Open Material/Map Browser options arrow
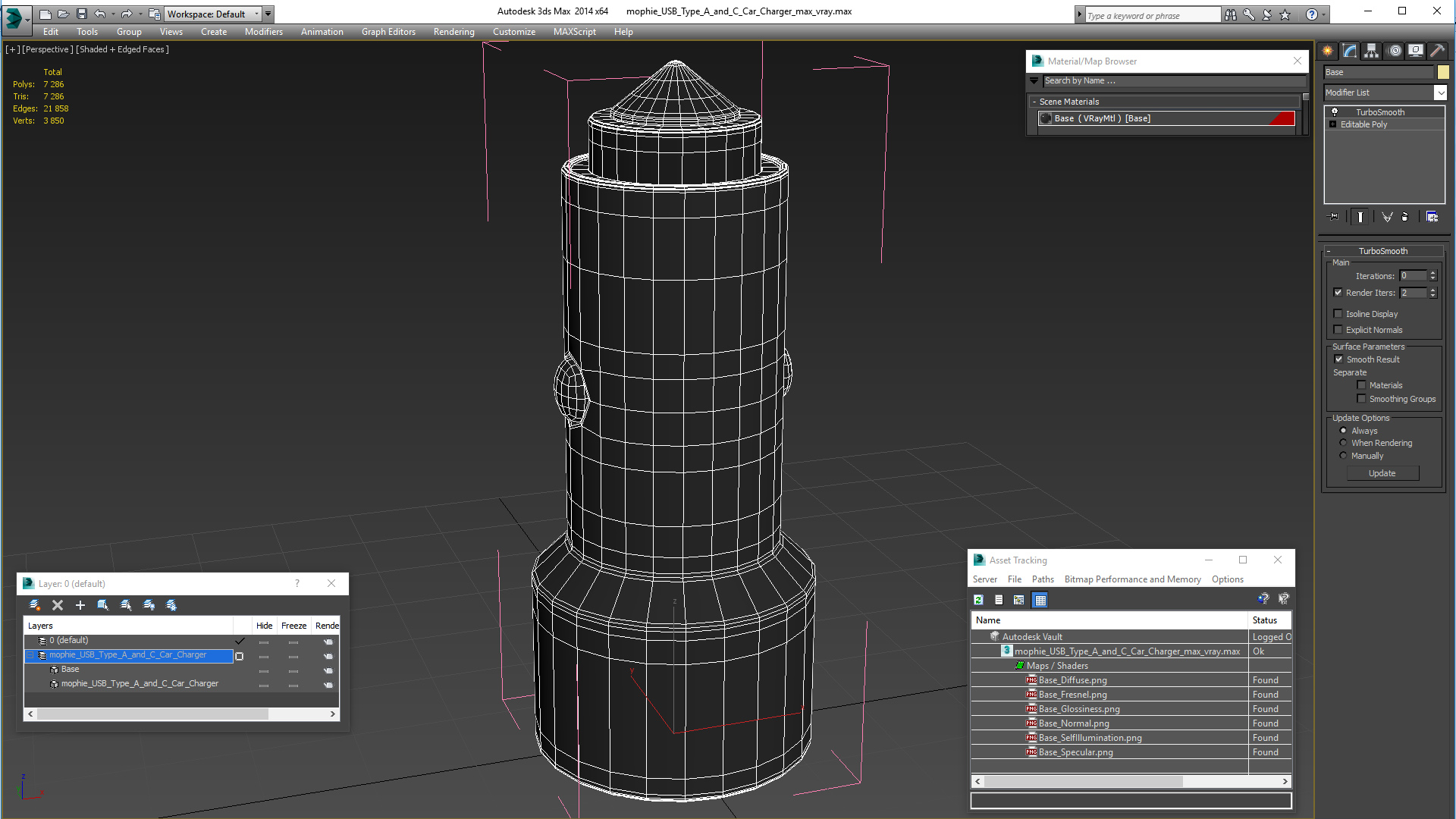 (1034, 80)
